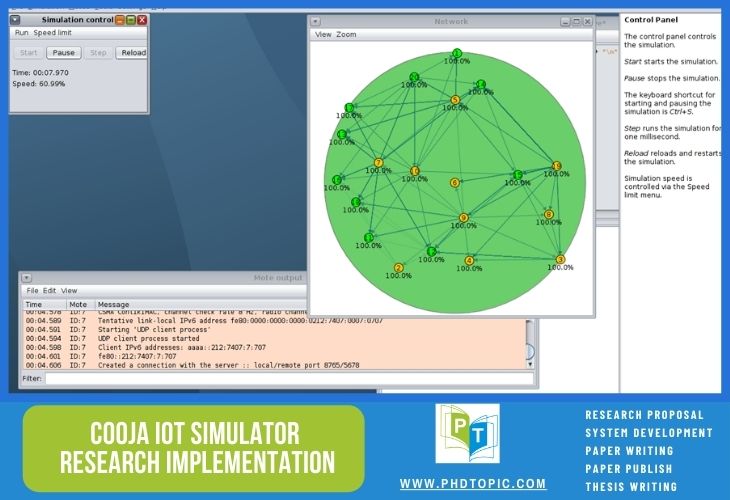Image resolution: width=730 pixels, height=500 pixels.
Task: Click the 'Paper Writing' banner text
Action: (629, 451)
